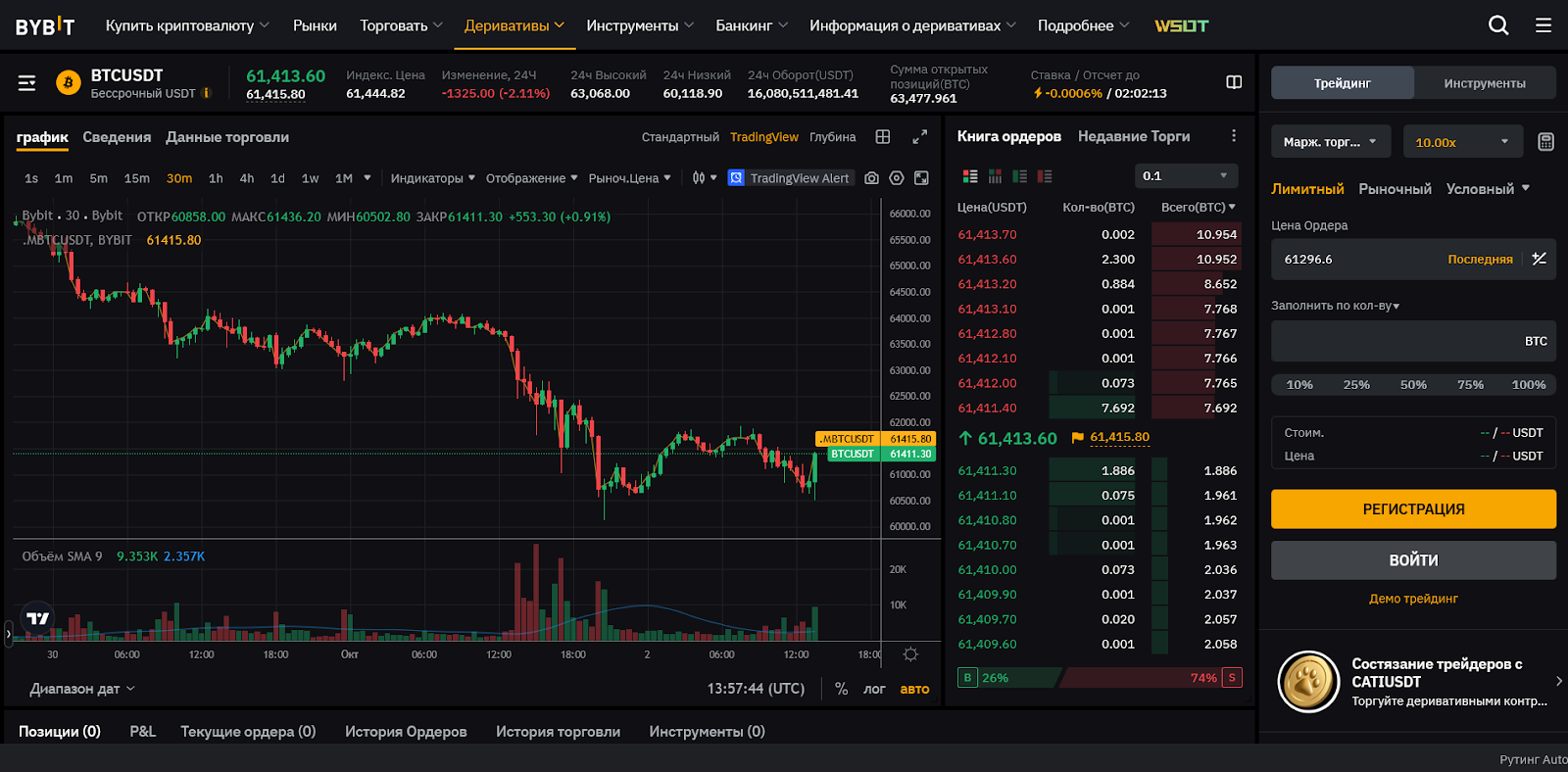Open the 10.00x leverage dropdown

pos(1462,142)
